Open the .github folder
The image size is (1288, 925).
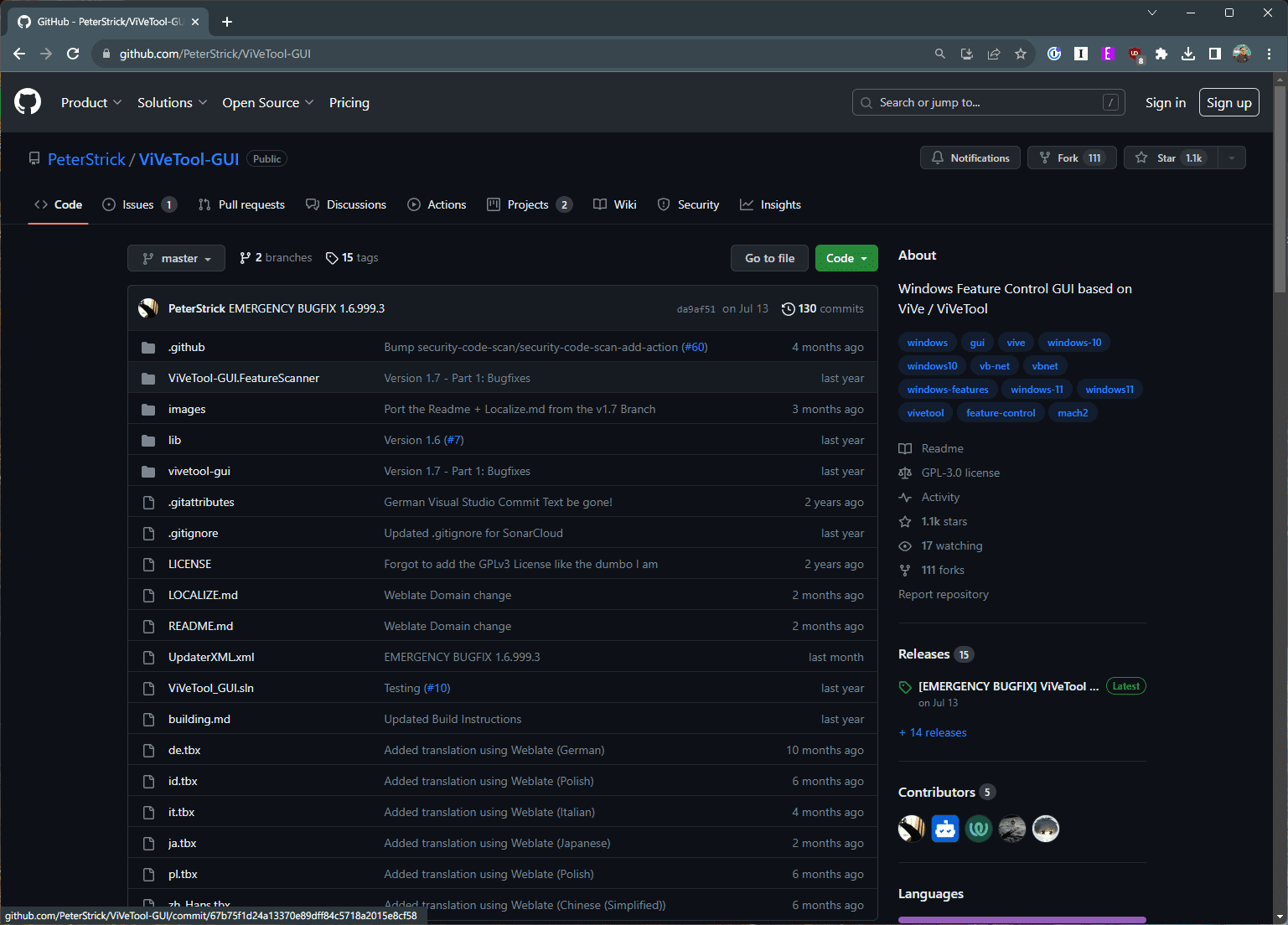(x=186, y=347)
